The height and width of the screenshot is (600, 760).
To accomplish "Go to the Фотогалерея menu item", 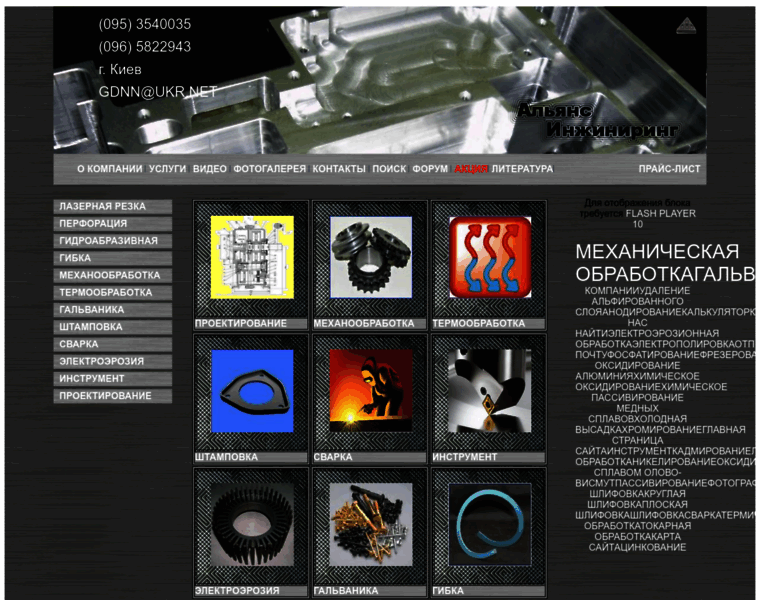I will tap(269, 169).
